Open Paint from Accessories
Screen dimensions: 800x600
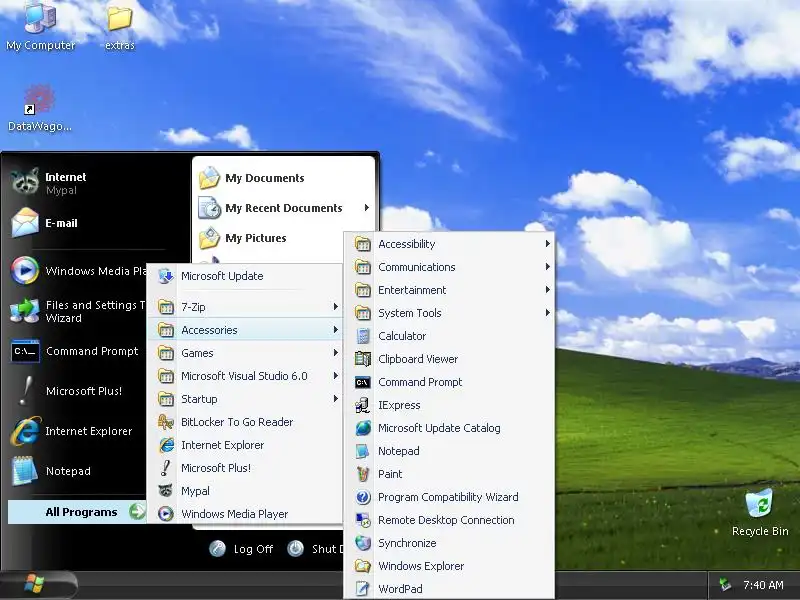449,474
